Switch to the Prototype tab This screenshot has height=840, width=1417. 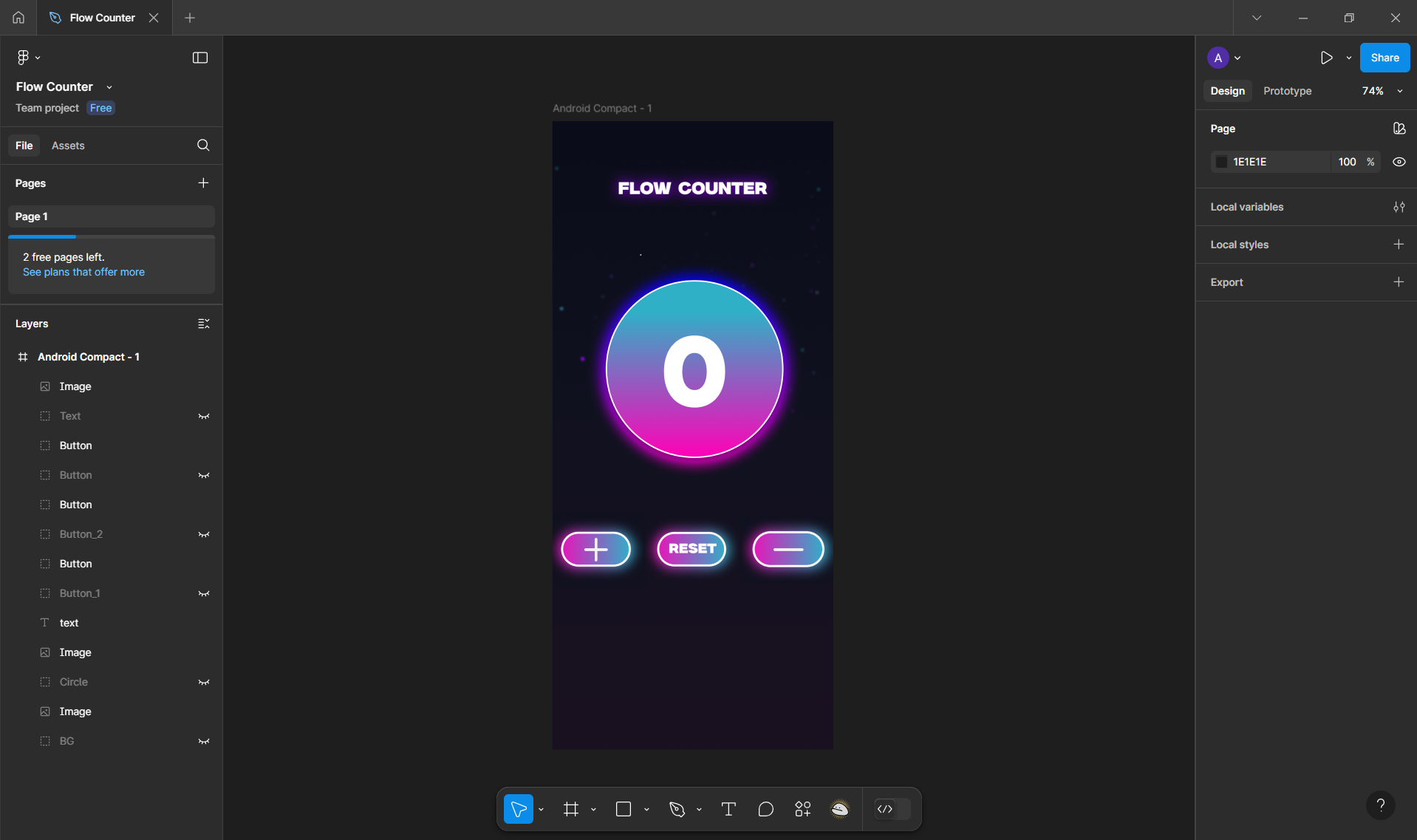click(1287, 91)
